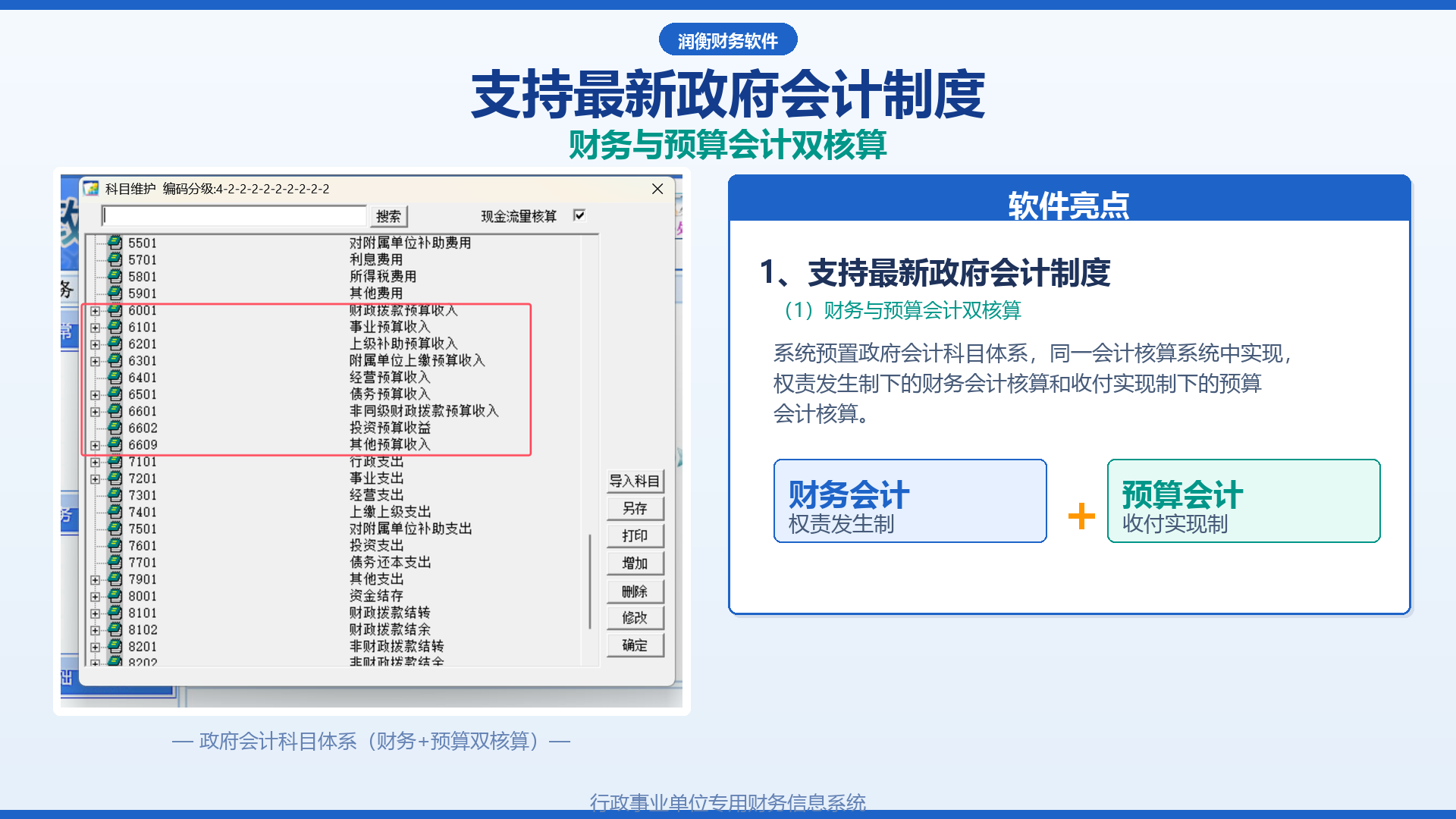Select the icon for account 7301

115,494
